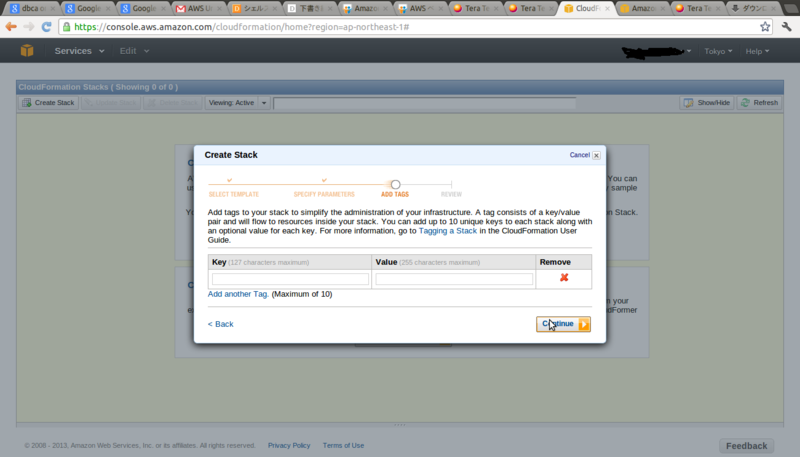800x457 pixels.
Task: Open the redacted account name dropdown
Action: 656,51
